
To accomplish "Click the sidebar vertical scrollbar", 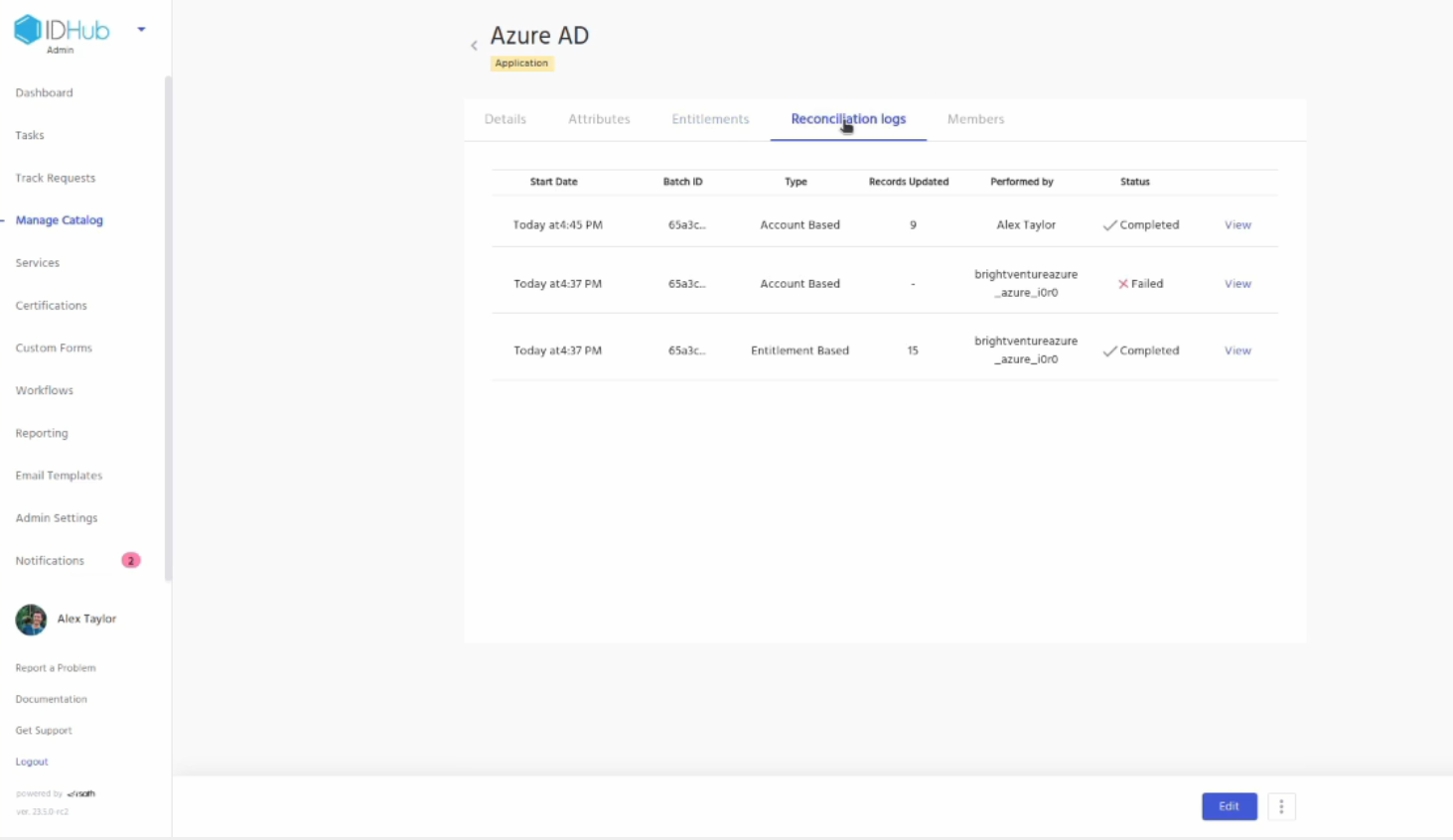I will click(168, 328).
